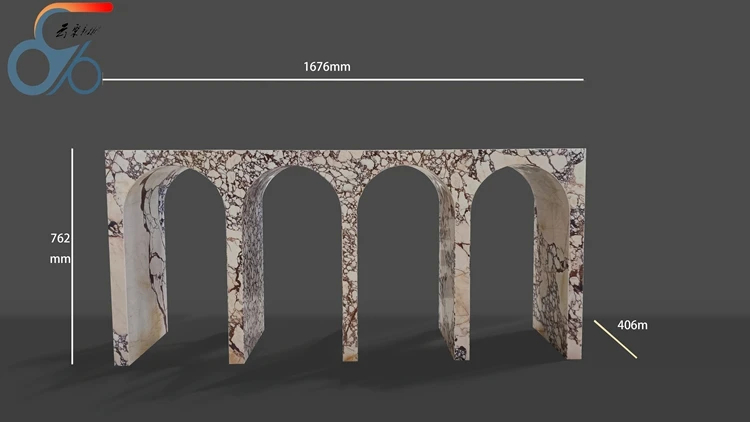Select the horizontal white width dimension line
This screenshot has height=422, width=750.
click(x=343, y=79)
